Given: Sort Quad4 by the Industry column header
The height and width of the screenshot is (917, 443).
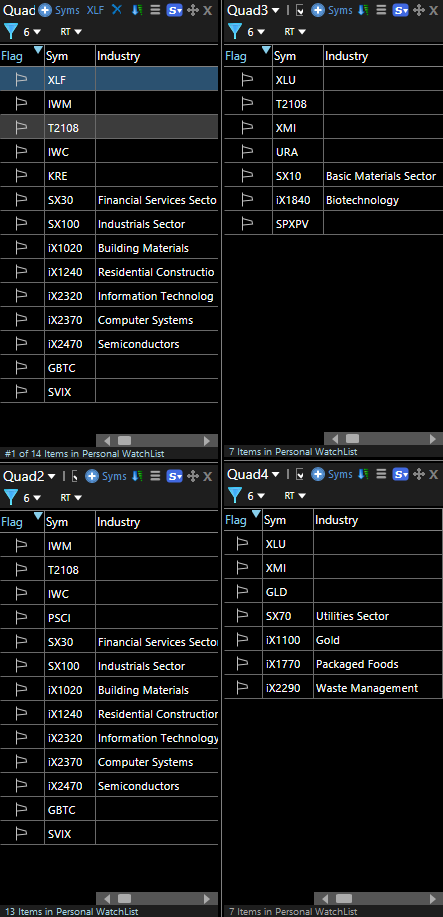Looking at the screenshot, I should (377, 519).
